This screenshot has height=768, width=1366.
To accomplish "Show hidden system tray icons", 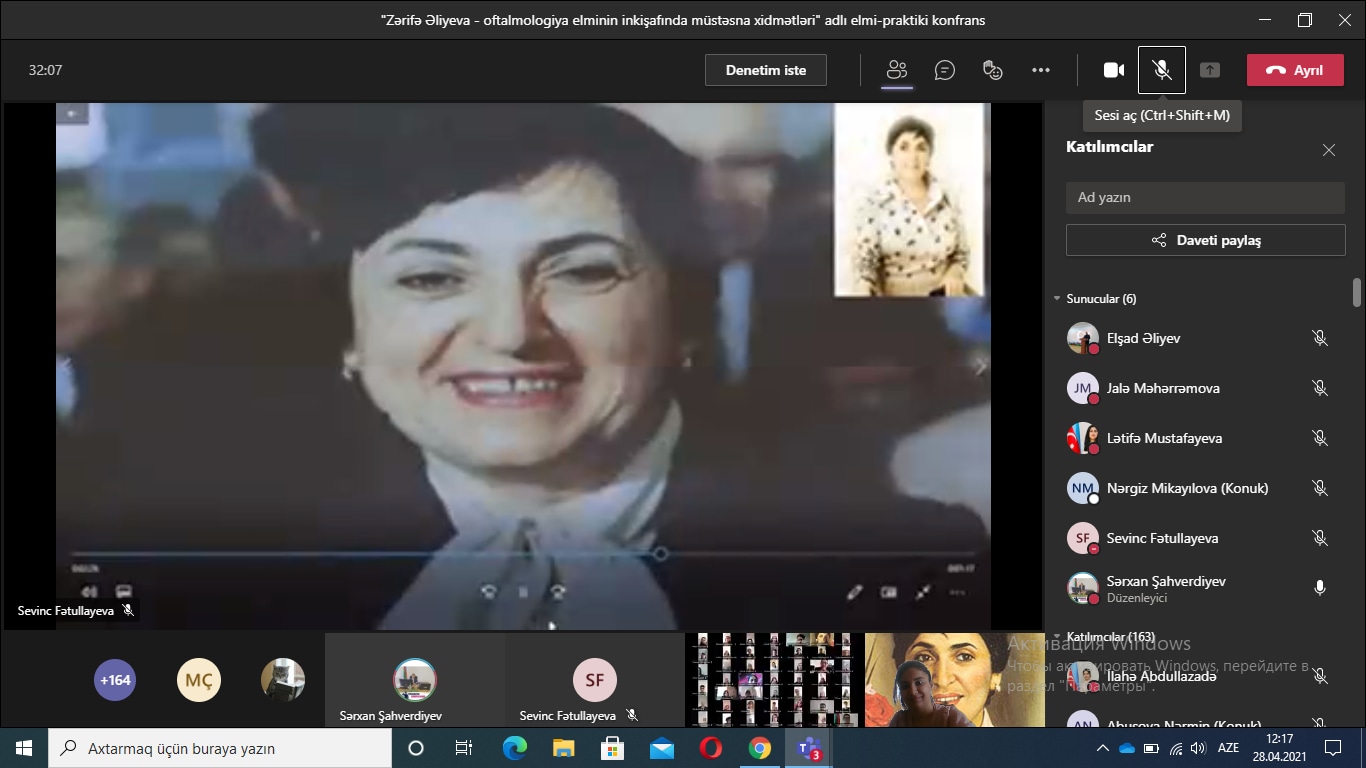I will point(1103,748).
